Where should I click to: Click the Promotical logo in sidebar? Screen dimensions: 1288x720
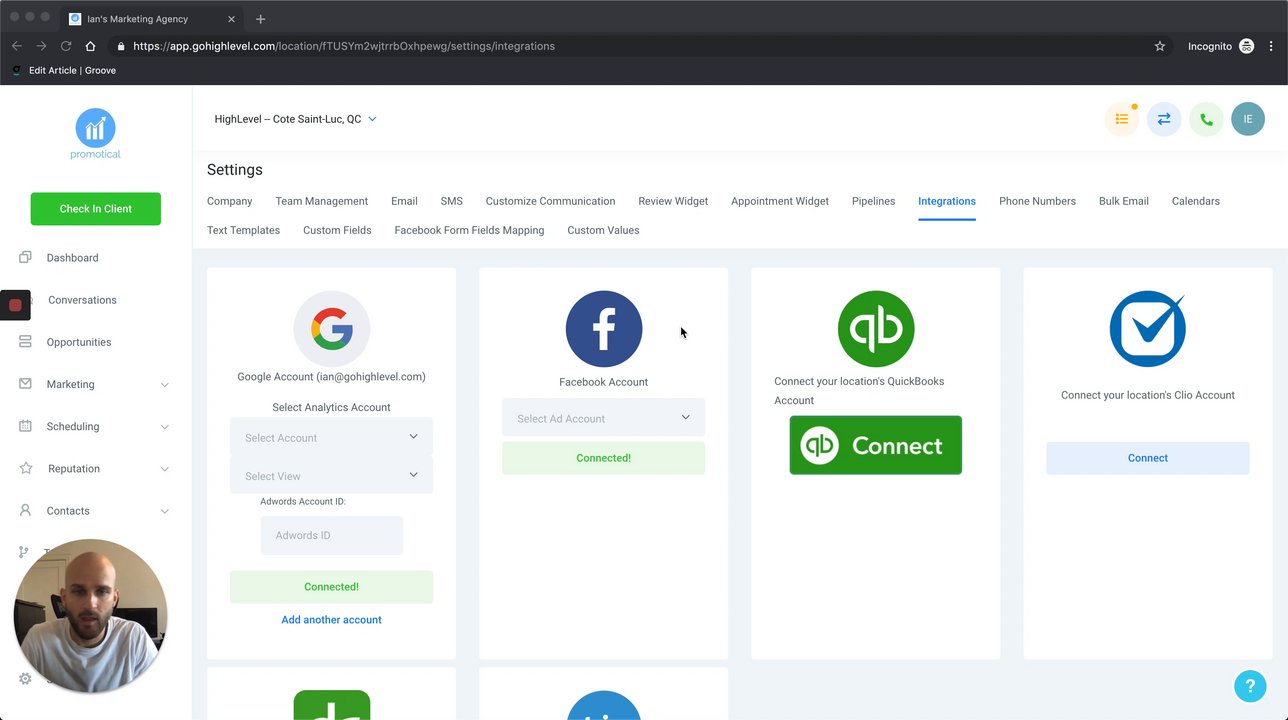click(95, 134)
